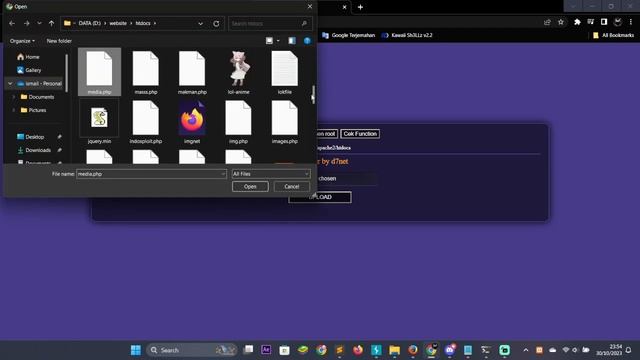The width and height of the screenshot is (640, 360).
Task: Select the images.php file
Action: click(x=284, y=122)
